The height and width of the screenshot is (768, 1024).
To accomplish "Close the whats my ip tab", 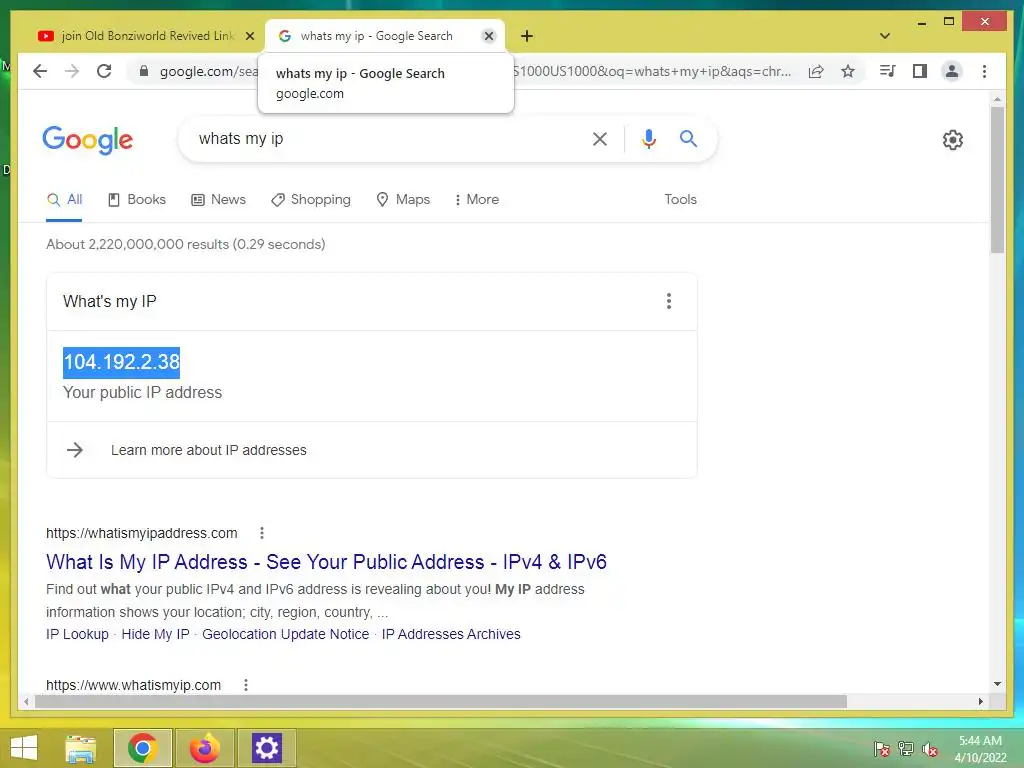I will pos(488,36).
